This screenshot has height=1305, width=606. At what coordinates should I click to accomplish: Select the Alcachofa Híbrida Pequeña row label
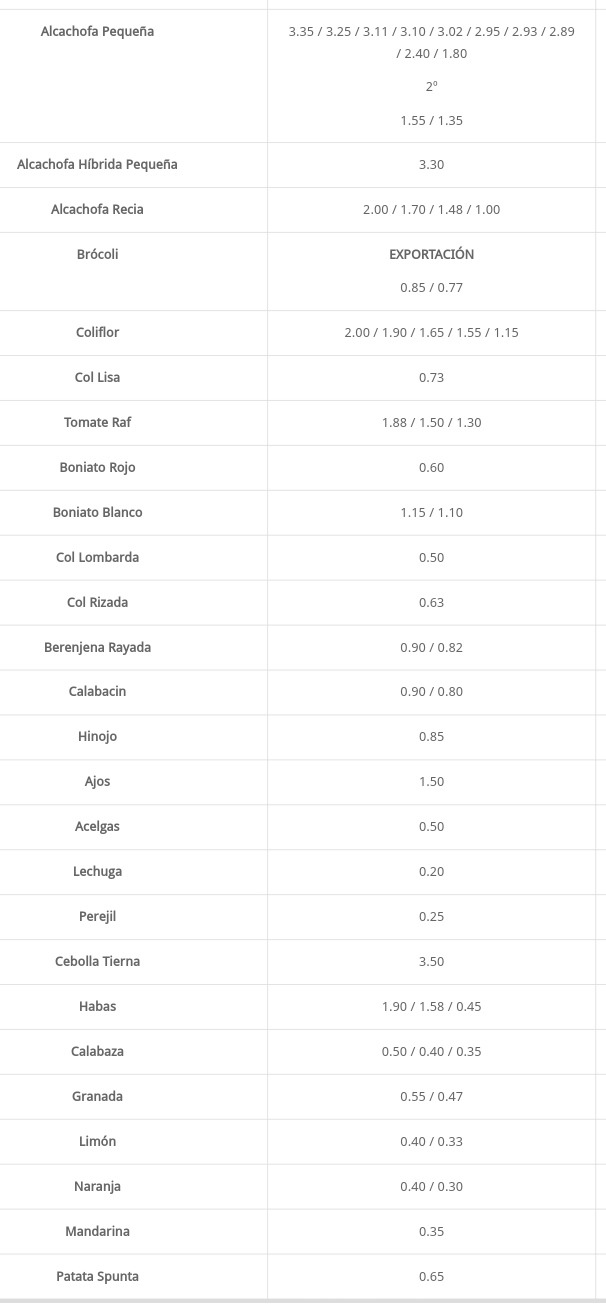click(x=97, y=164)
